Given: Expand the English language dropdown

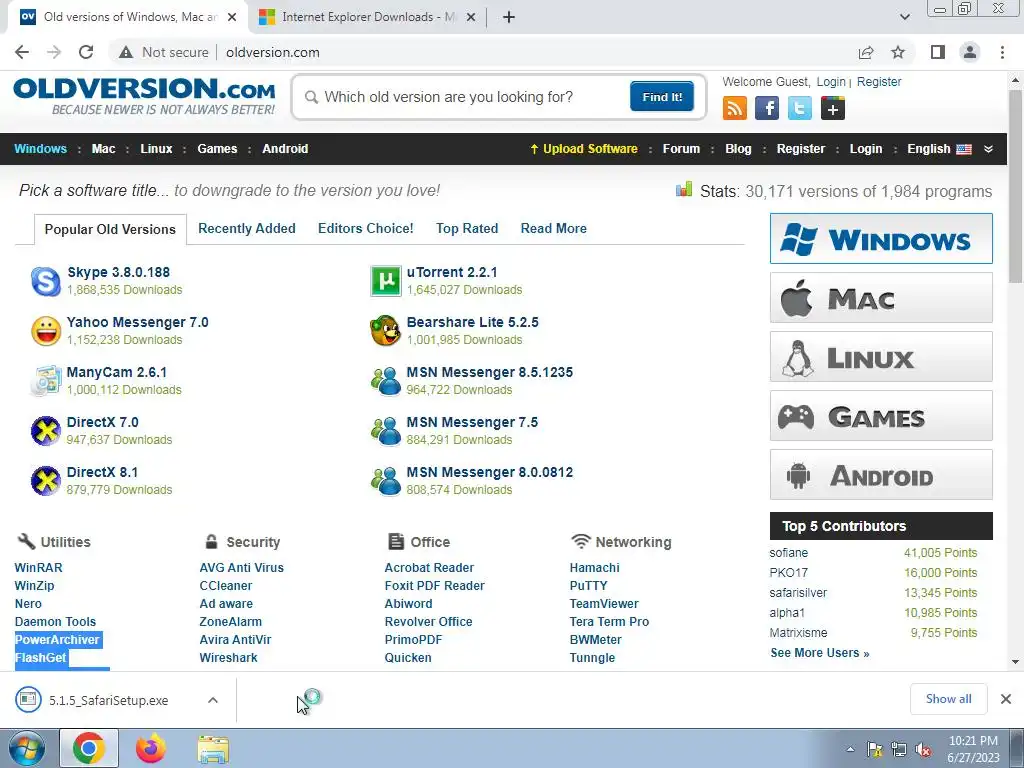Looking at the screenshot, I should (x=988, y=149).
